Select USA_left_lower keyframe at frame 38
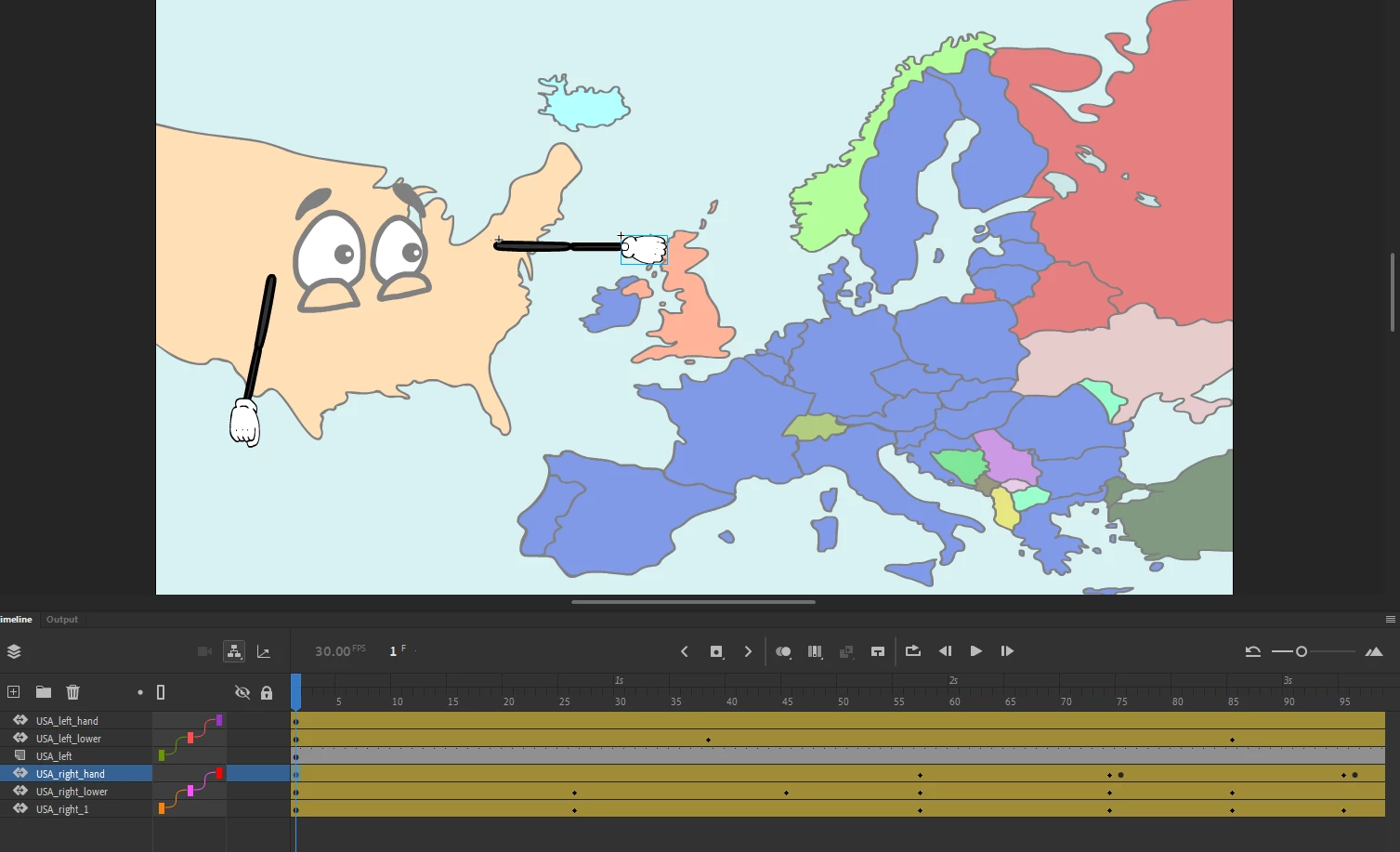Screen dimensions: 1400x852 (708, 740)
